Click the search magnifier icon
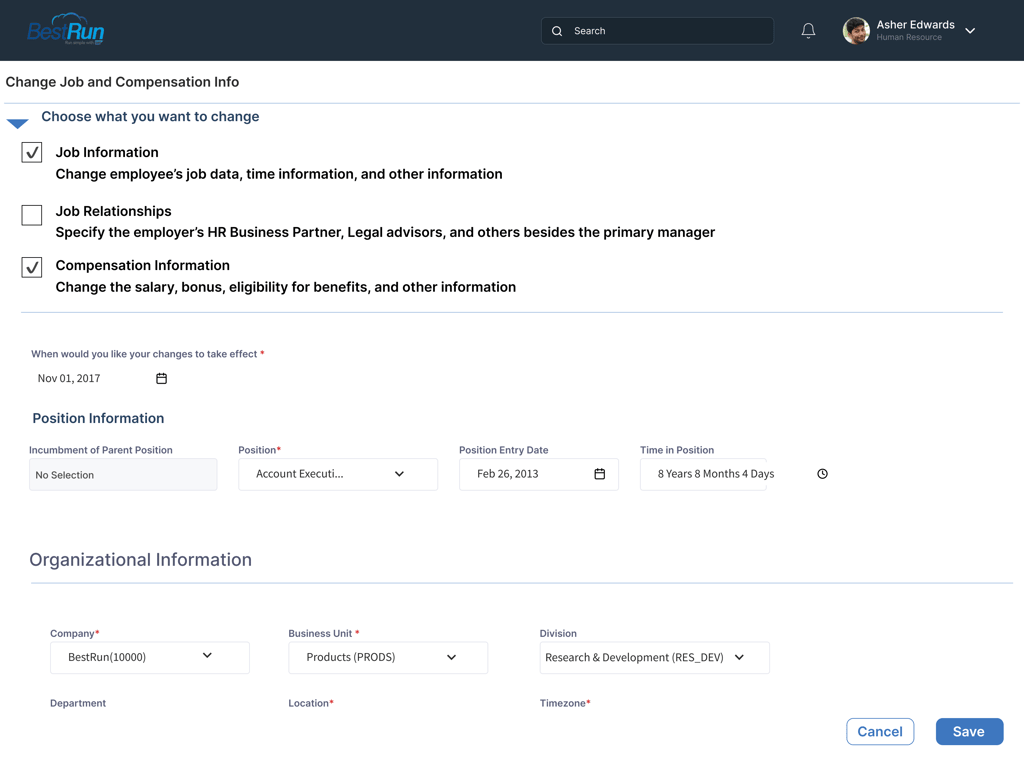The height and width of the screenshot is (758, 1024). (x=557, y=31)
